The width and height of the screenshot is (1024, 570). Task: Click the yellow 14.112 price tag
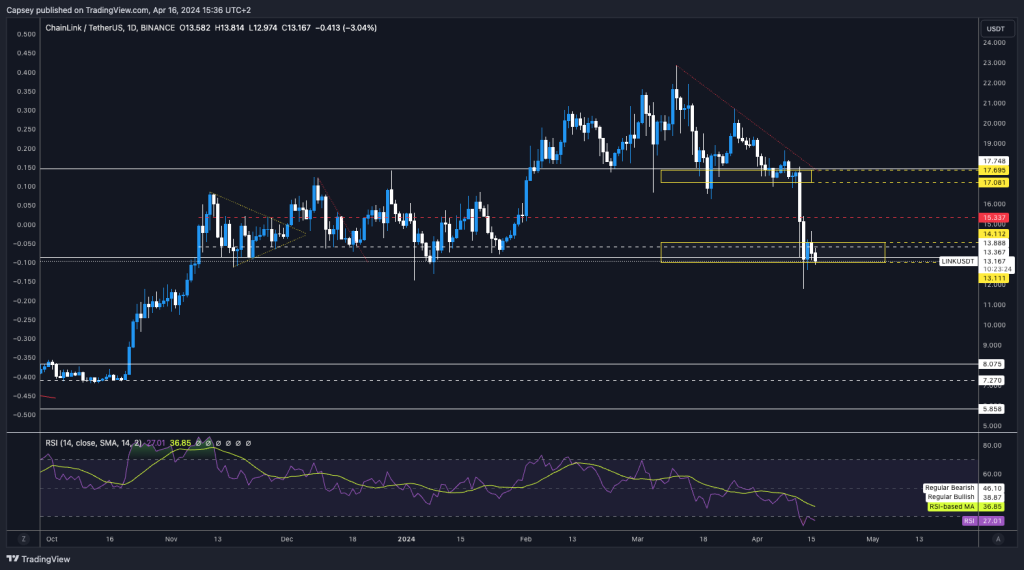tap(995, 234)
